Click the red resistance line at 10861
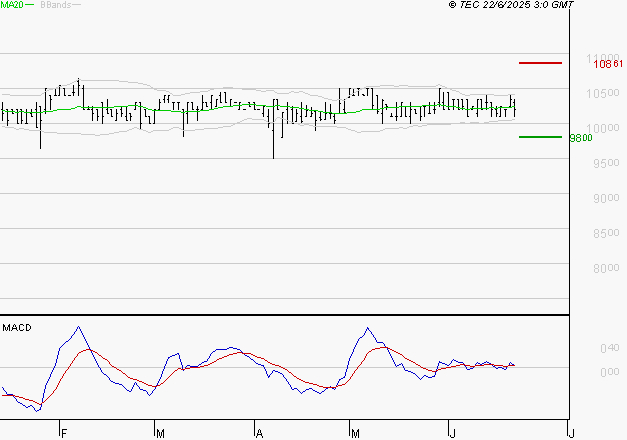Screen dimensions: 627x440 (x=540, y=63)
